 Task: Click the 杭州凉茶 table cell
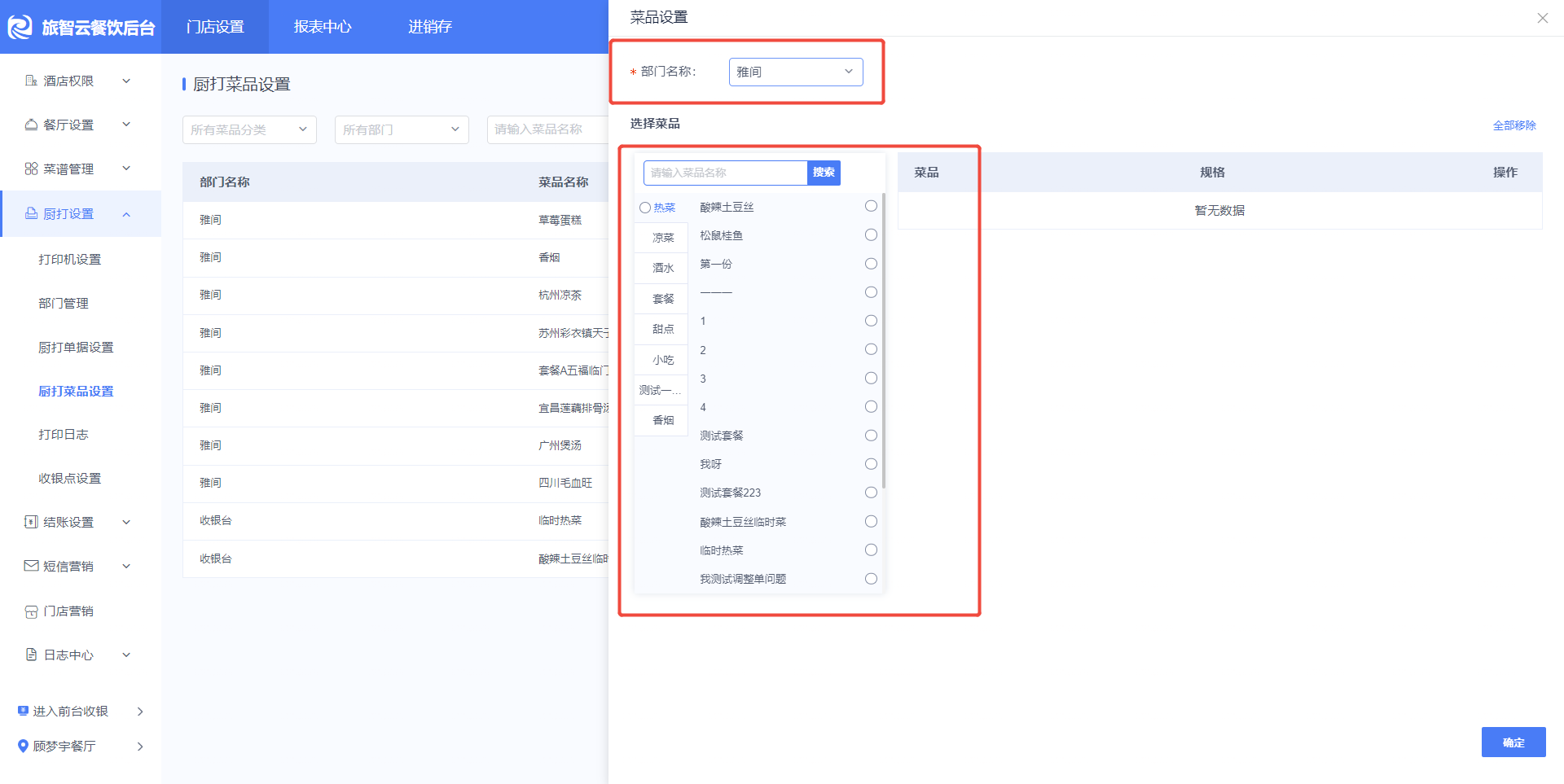click(560, 295)
